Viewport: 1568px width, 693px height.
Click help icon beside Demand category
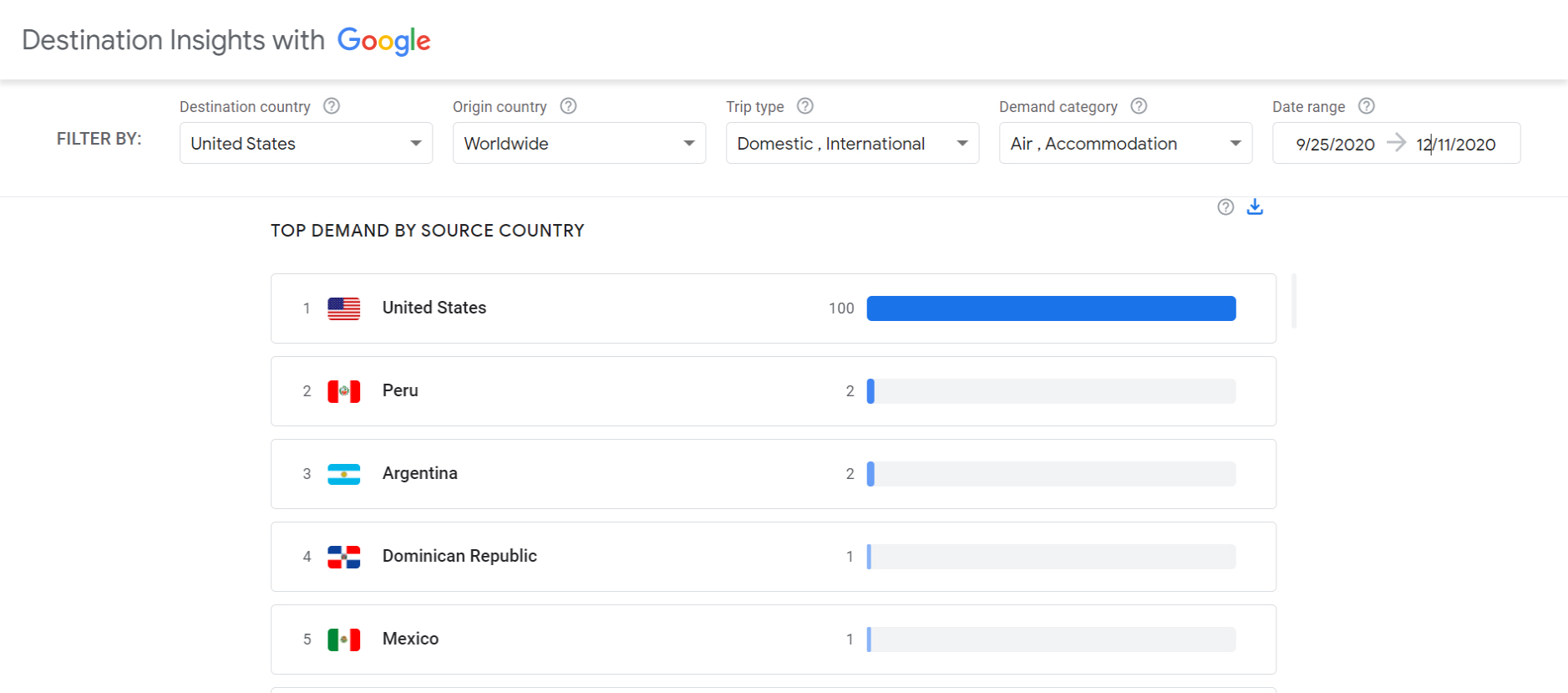click(x=1139, y=106)
